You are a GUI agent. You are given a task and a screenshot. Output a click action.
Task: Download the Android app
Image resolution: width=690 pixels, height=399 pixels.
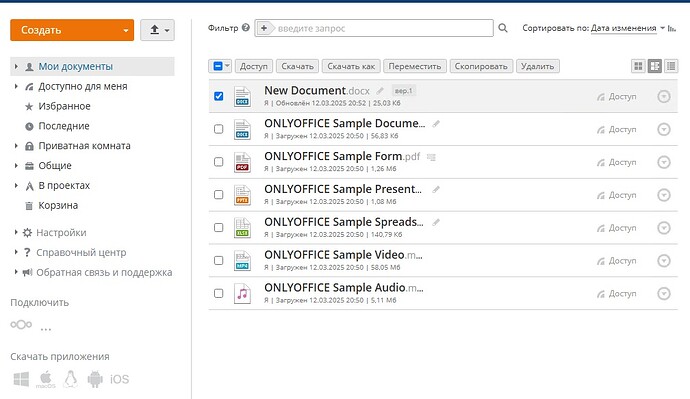pos(95,379)
